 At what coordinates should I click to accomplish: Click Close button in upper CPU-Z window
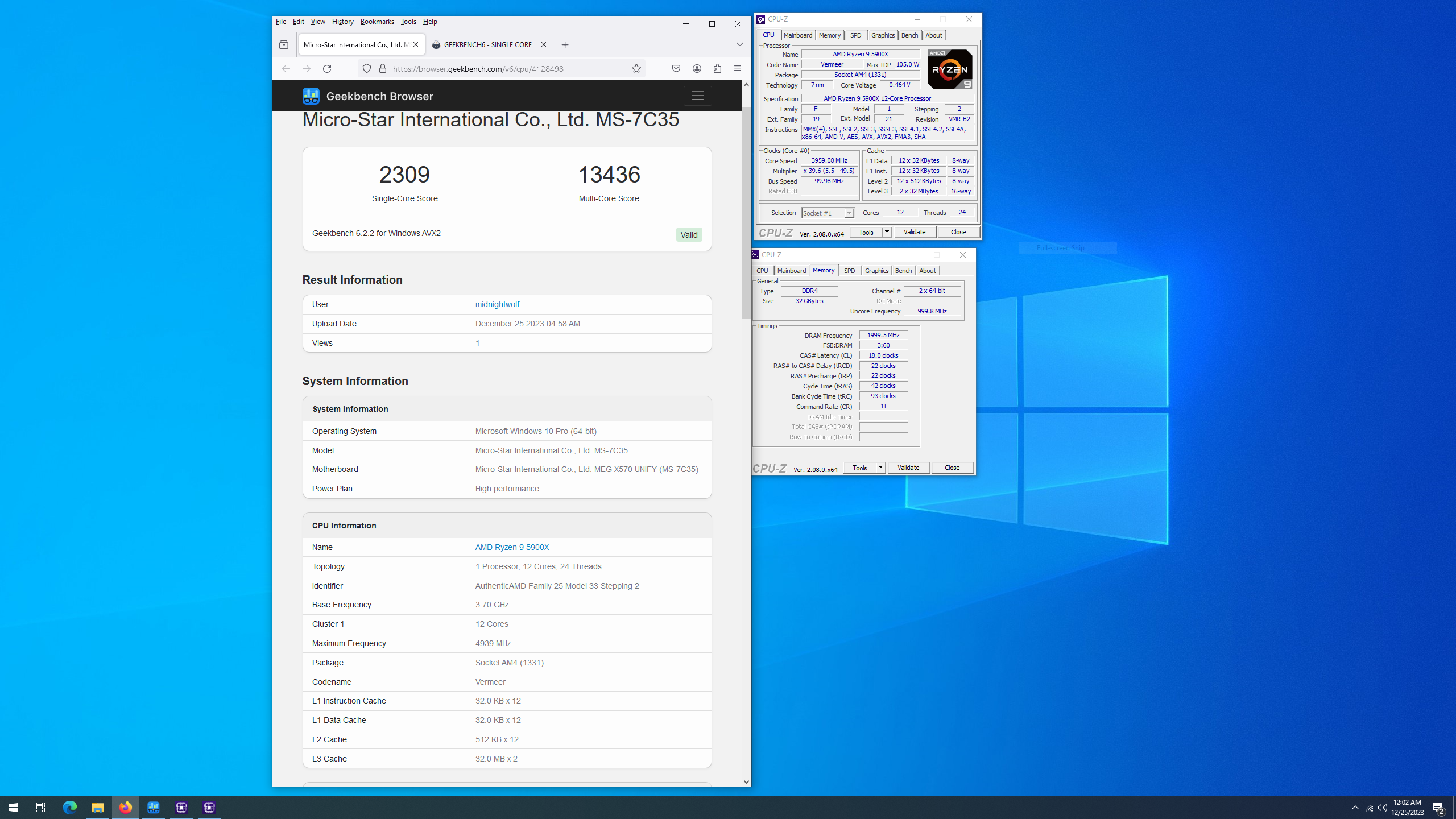958,232
